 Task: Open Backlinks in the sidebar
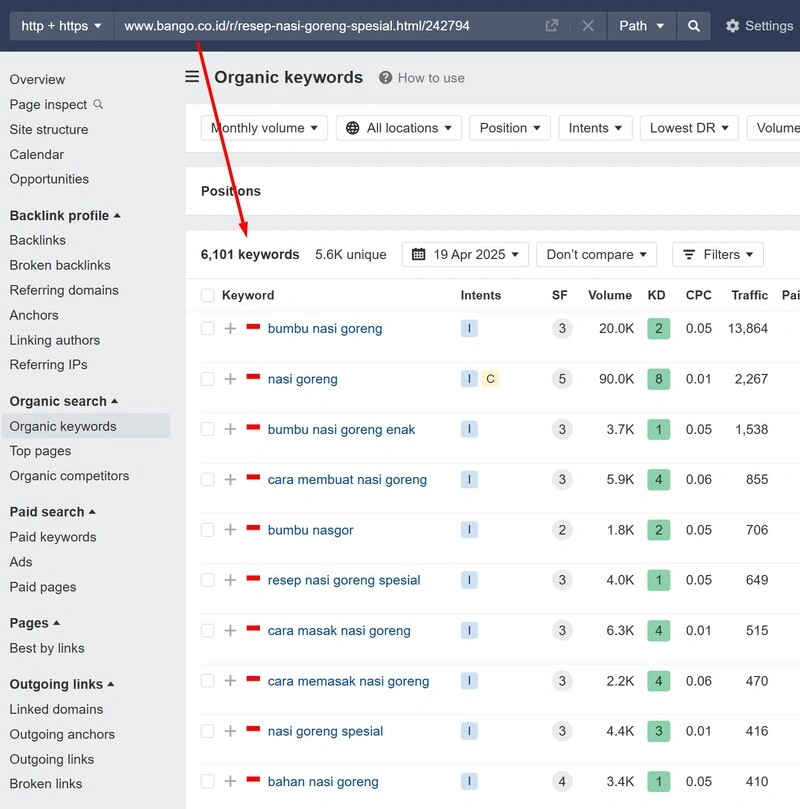(38, 240)
